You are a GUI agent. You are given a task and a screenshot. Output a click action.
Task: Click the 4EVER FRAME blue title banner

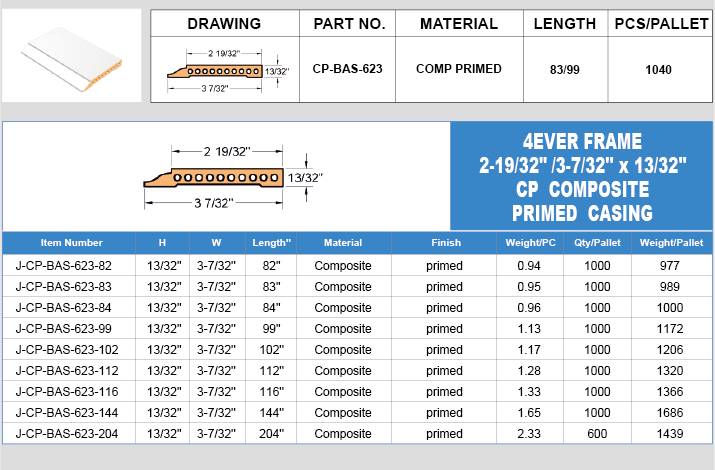(x=582, y=176)
